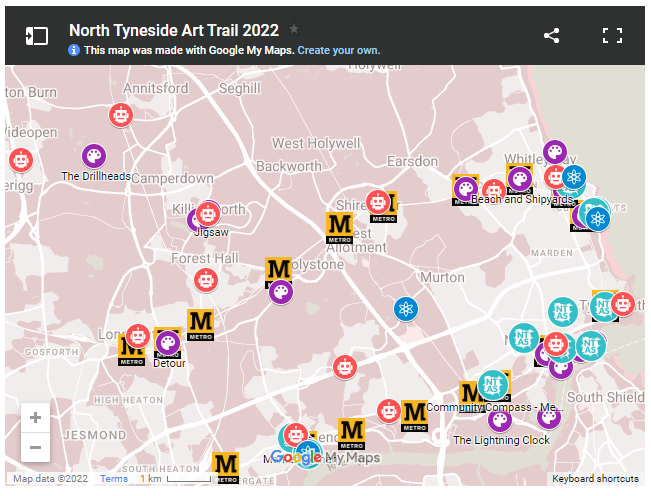Zoom in with the plus button

coord(35,418)
